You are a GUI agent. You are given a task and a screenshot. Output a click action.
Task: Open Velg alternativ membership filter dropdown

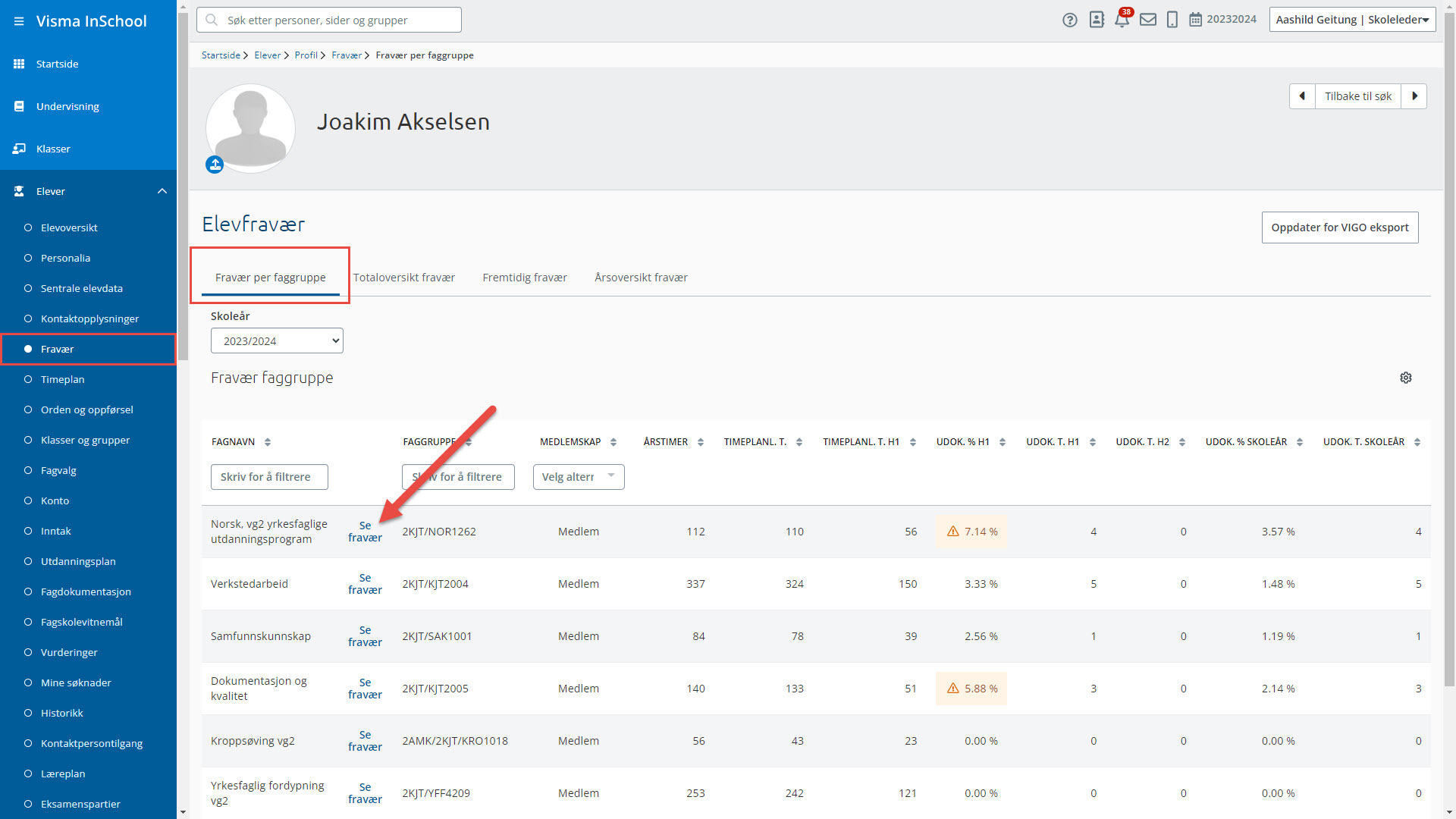[578, 477]
